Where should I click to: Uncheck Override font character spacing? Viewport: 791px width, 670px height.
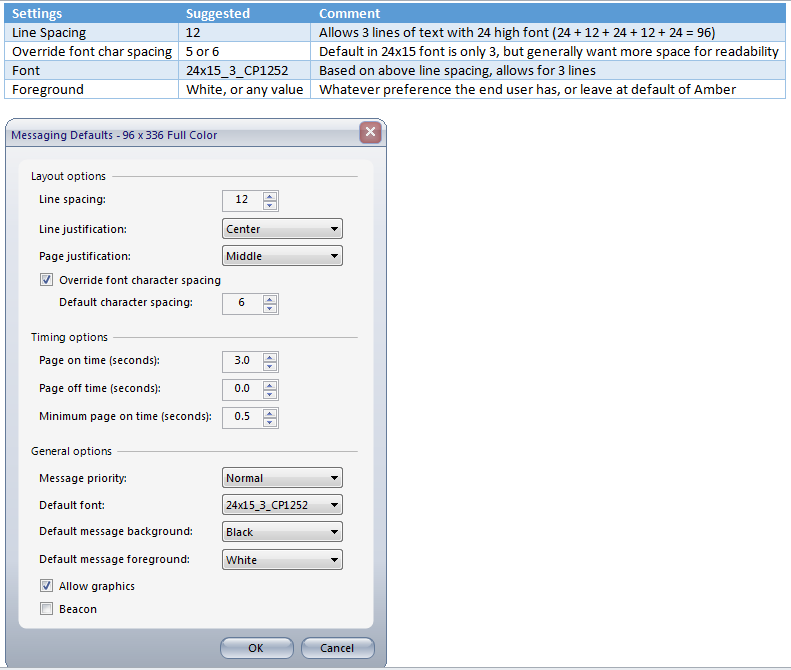click(x=46, y=280)
